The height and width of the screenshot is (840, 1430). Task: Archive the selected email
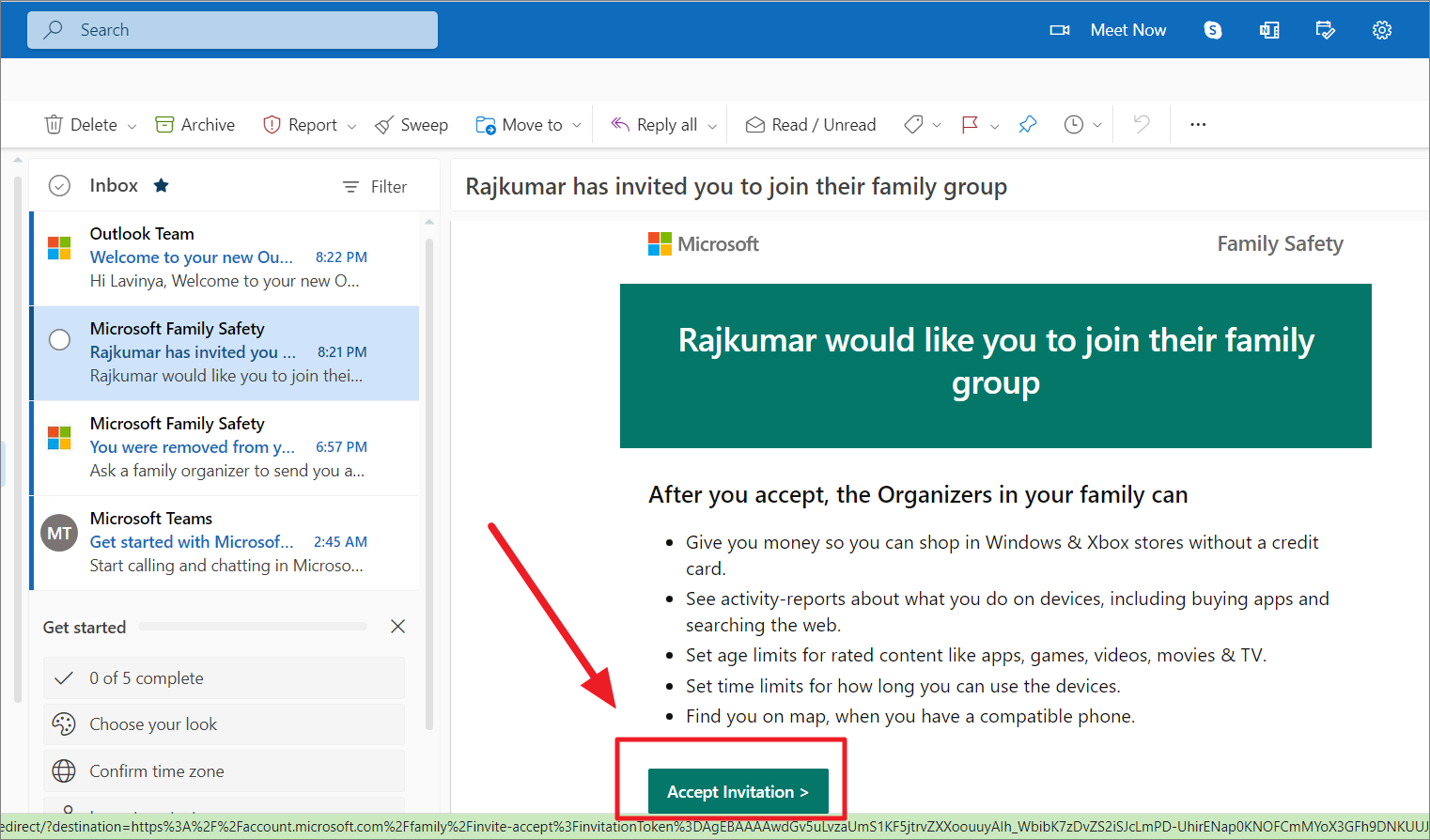click(x=194, y=125)
